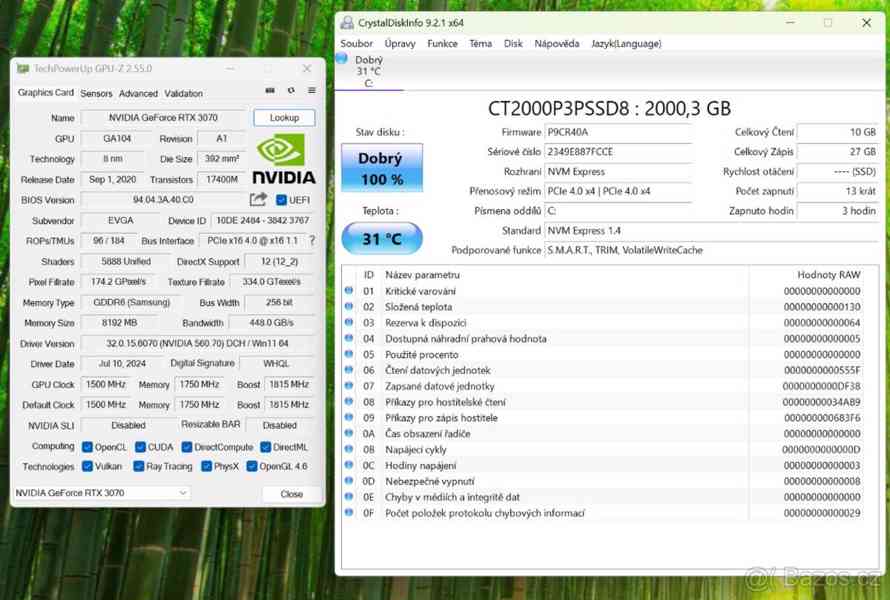Open the Nápověda menu

tap(557, 43)
